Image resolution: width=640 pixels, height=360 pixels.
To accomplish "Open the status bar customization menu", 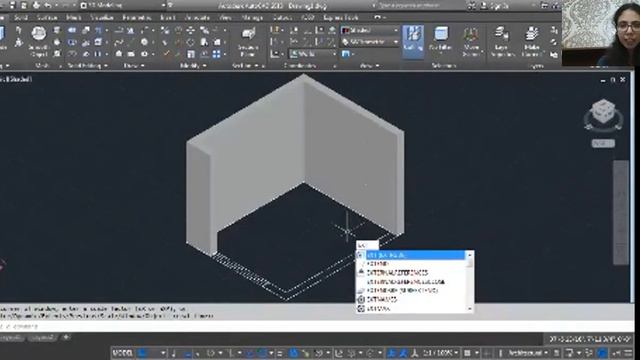I will [629, 353].
